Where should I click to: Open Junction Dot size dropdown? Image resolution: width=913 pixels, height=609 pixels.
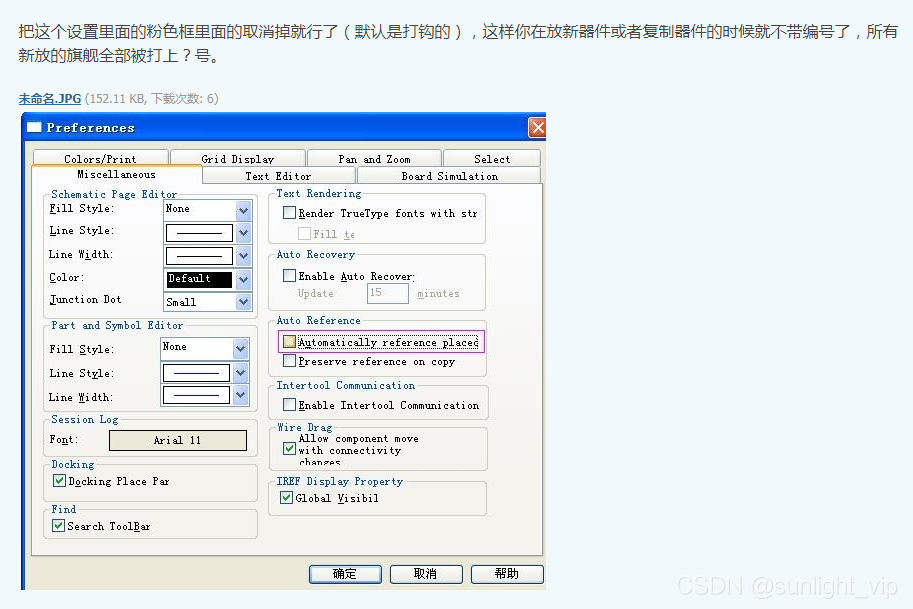click(243, 301)
